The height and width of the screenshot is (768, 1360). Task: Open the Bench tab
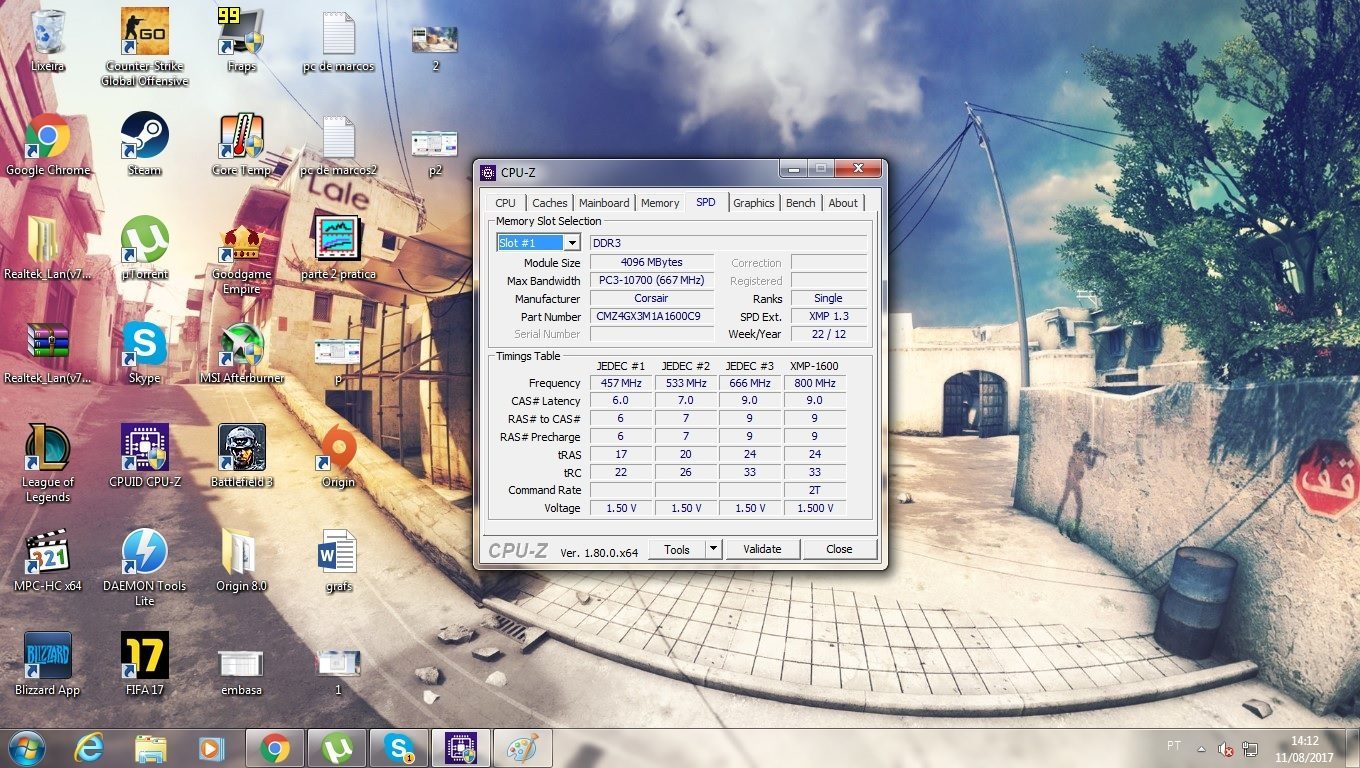(801, 203)
